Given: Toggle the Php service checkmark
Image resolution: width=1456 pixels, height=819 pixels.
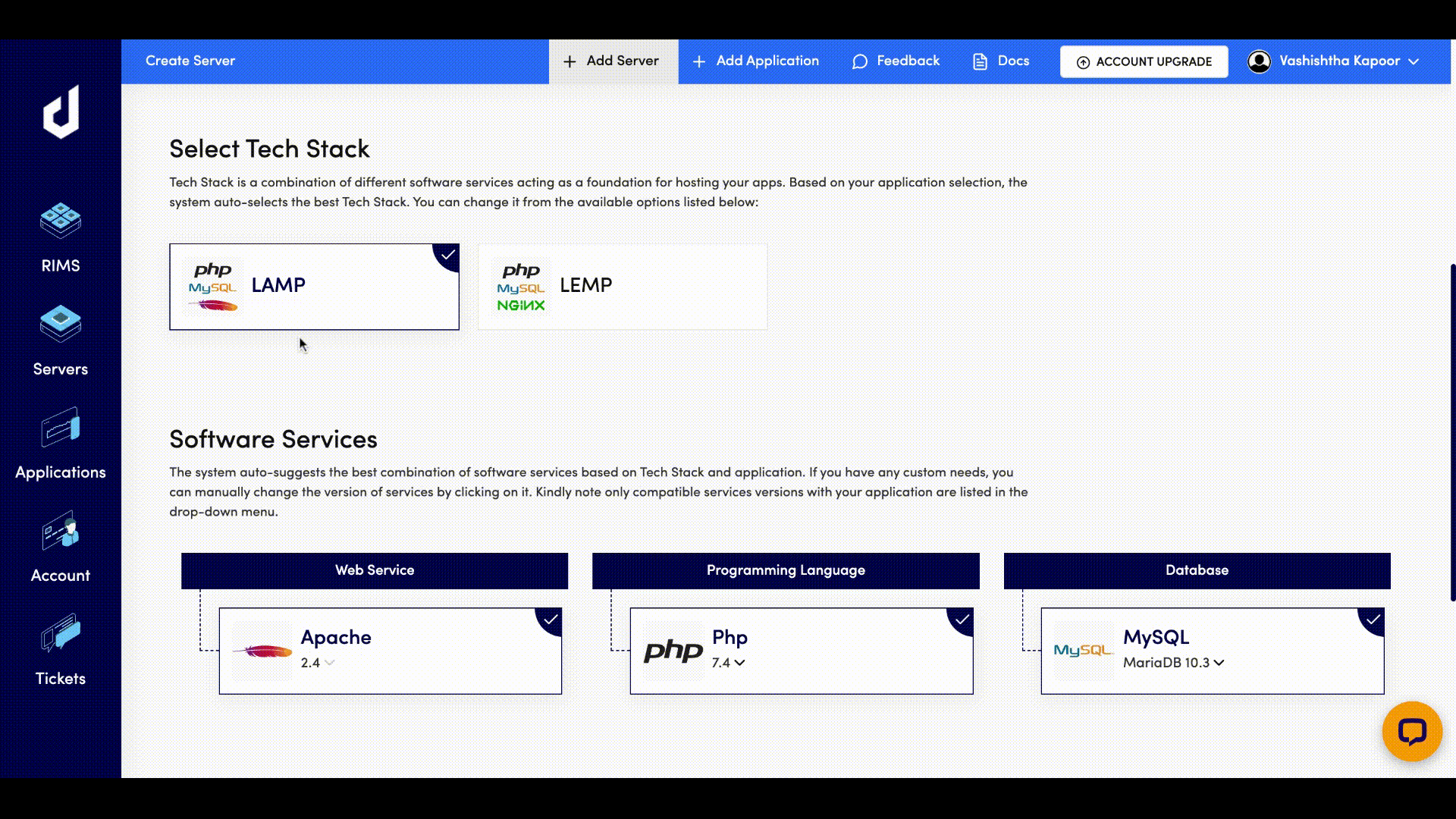Looking at the screenshot, I should [x=962, y=620].
